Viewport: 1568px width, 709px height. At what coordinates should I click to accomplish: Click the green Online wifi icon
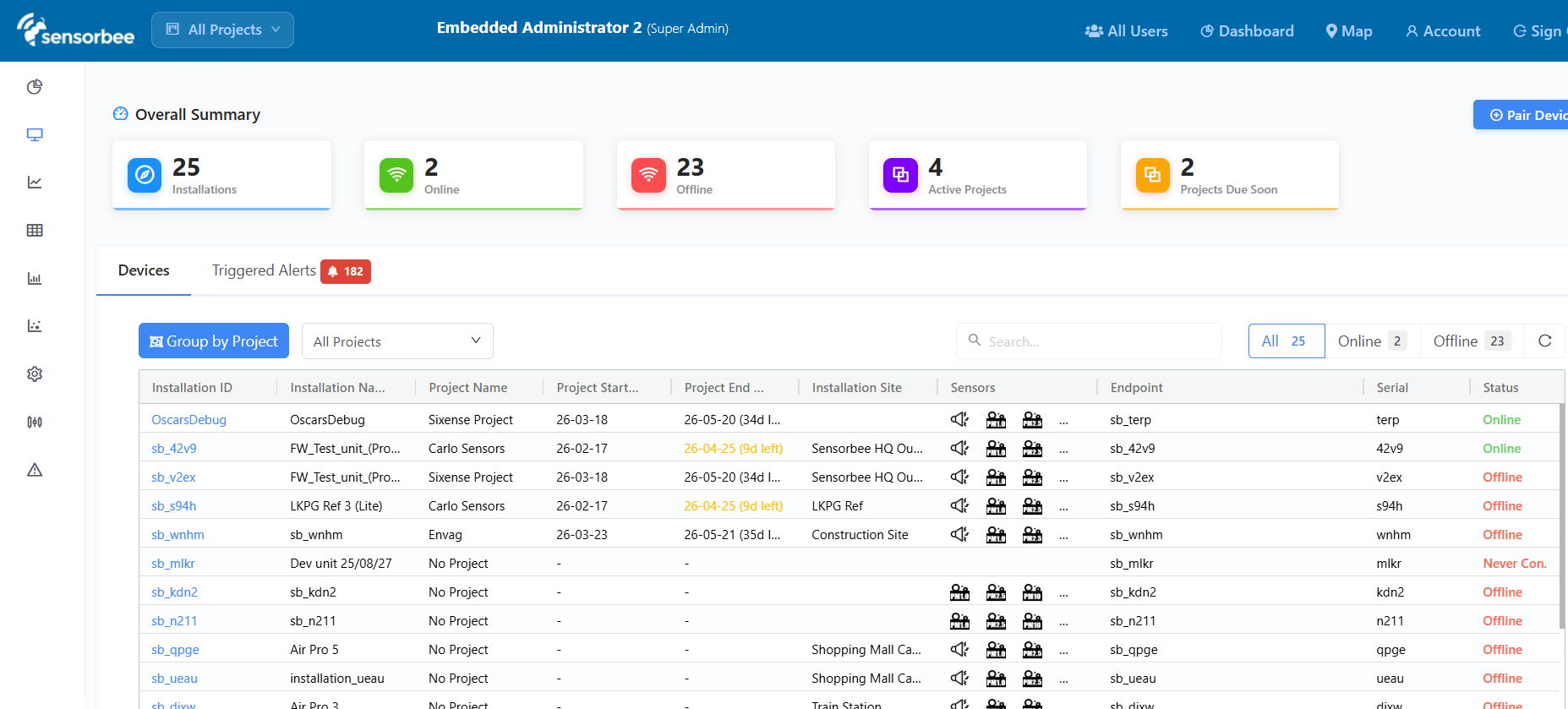click(x=396, y=175)
